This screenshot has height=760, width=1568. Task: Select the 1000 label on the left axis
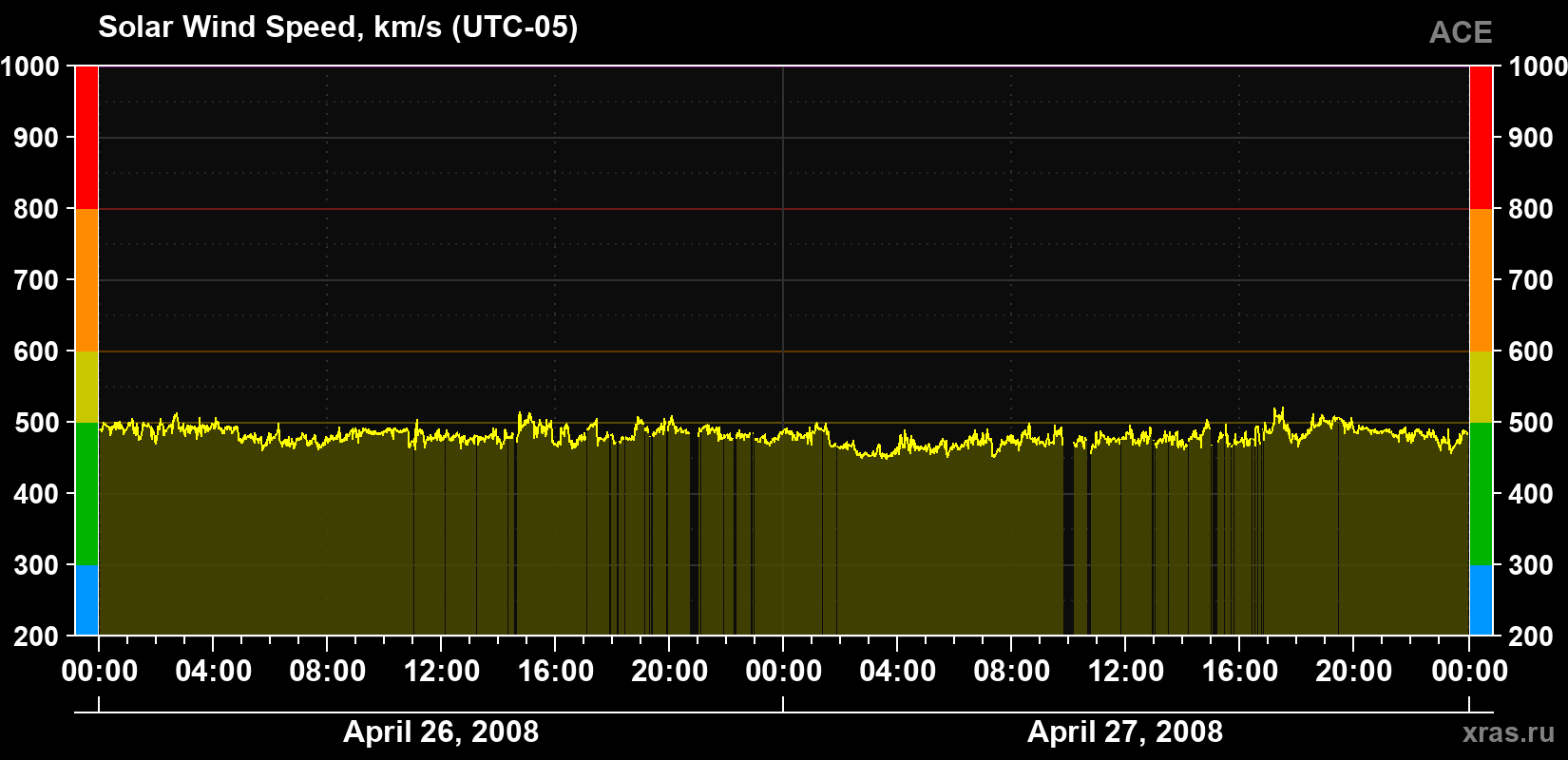point(30,66)
